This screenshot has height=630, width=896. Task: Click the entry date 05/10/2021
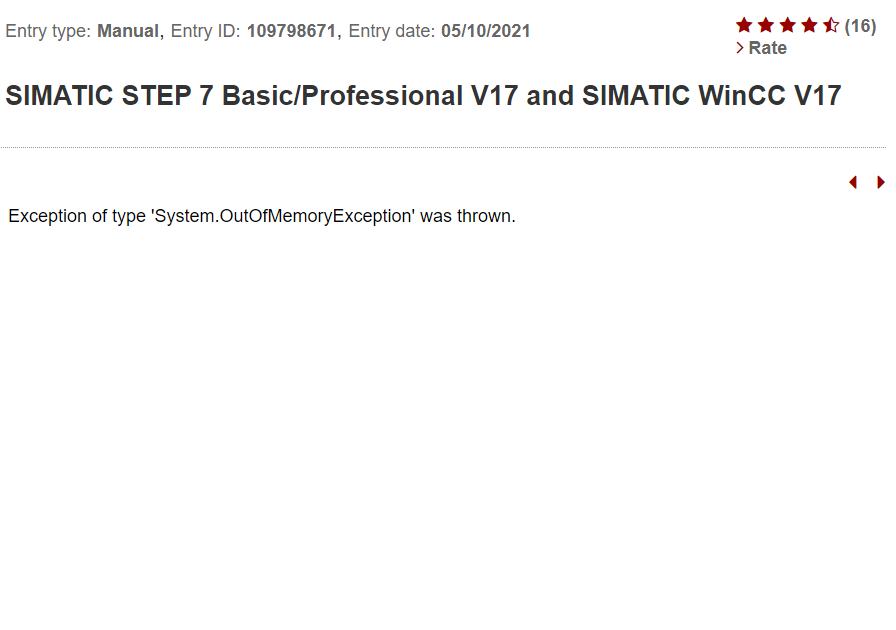point(485,31)
